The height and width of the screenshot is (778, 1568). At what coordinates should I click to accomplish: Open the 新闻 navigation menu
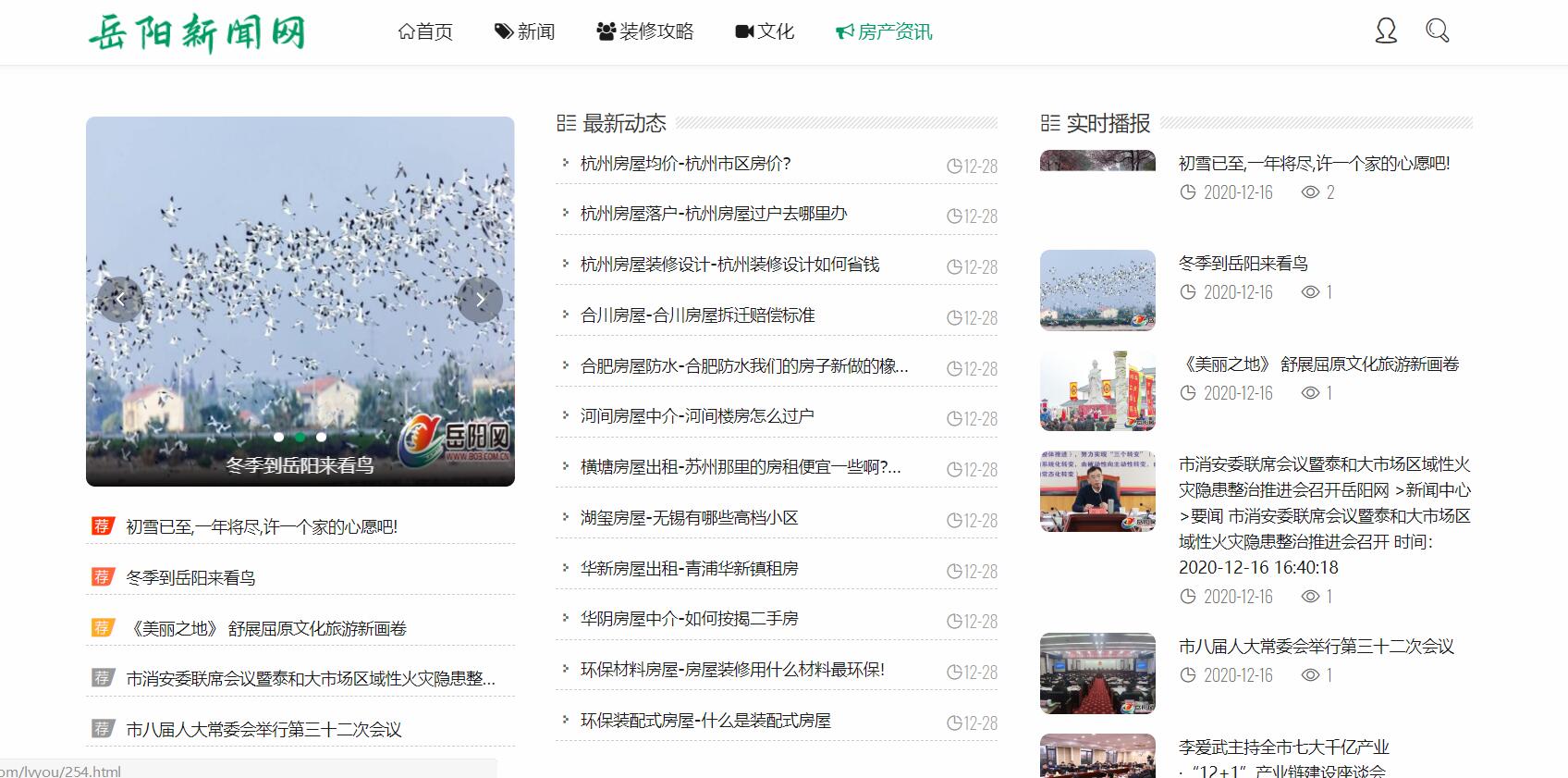[524, 32]
